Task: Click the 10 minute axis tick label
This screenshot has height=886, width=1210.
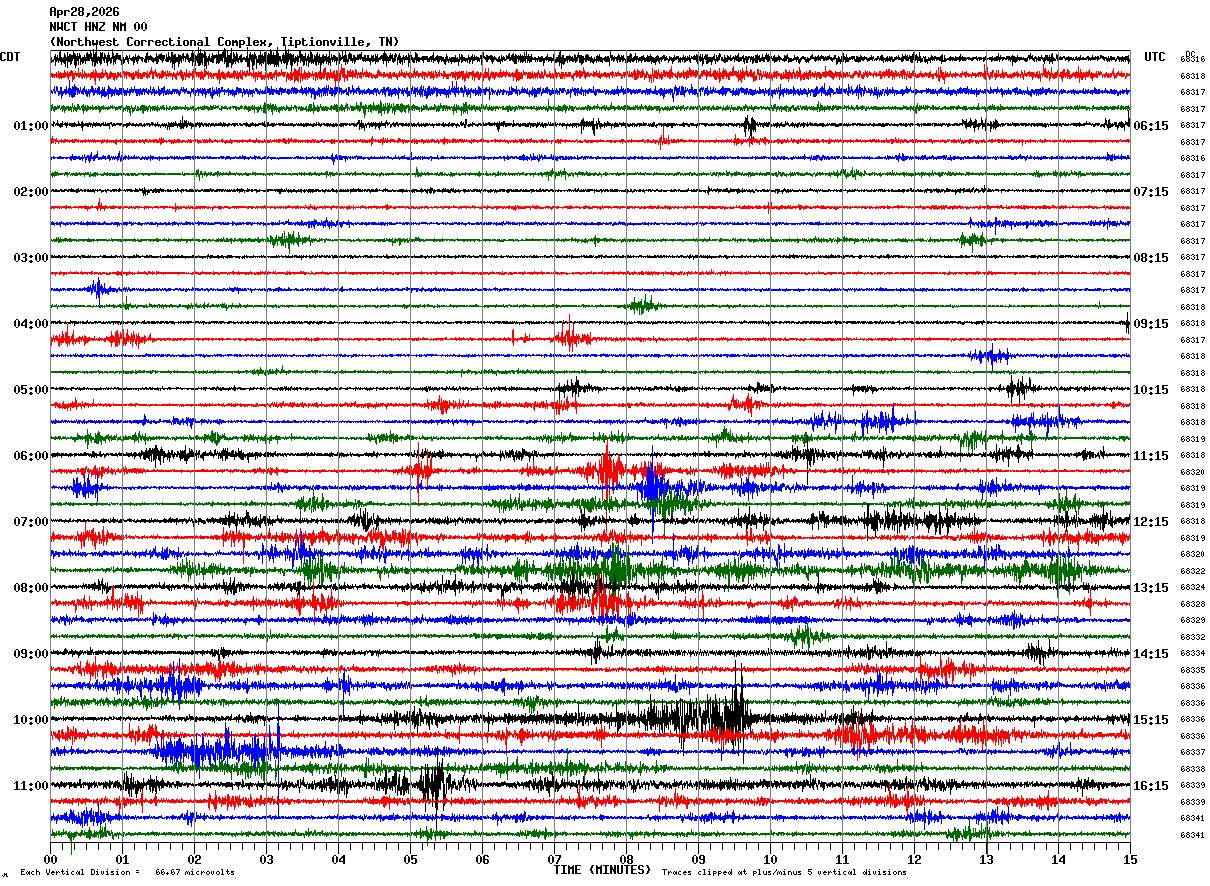Action: tap(770, 859)
